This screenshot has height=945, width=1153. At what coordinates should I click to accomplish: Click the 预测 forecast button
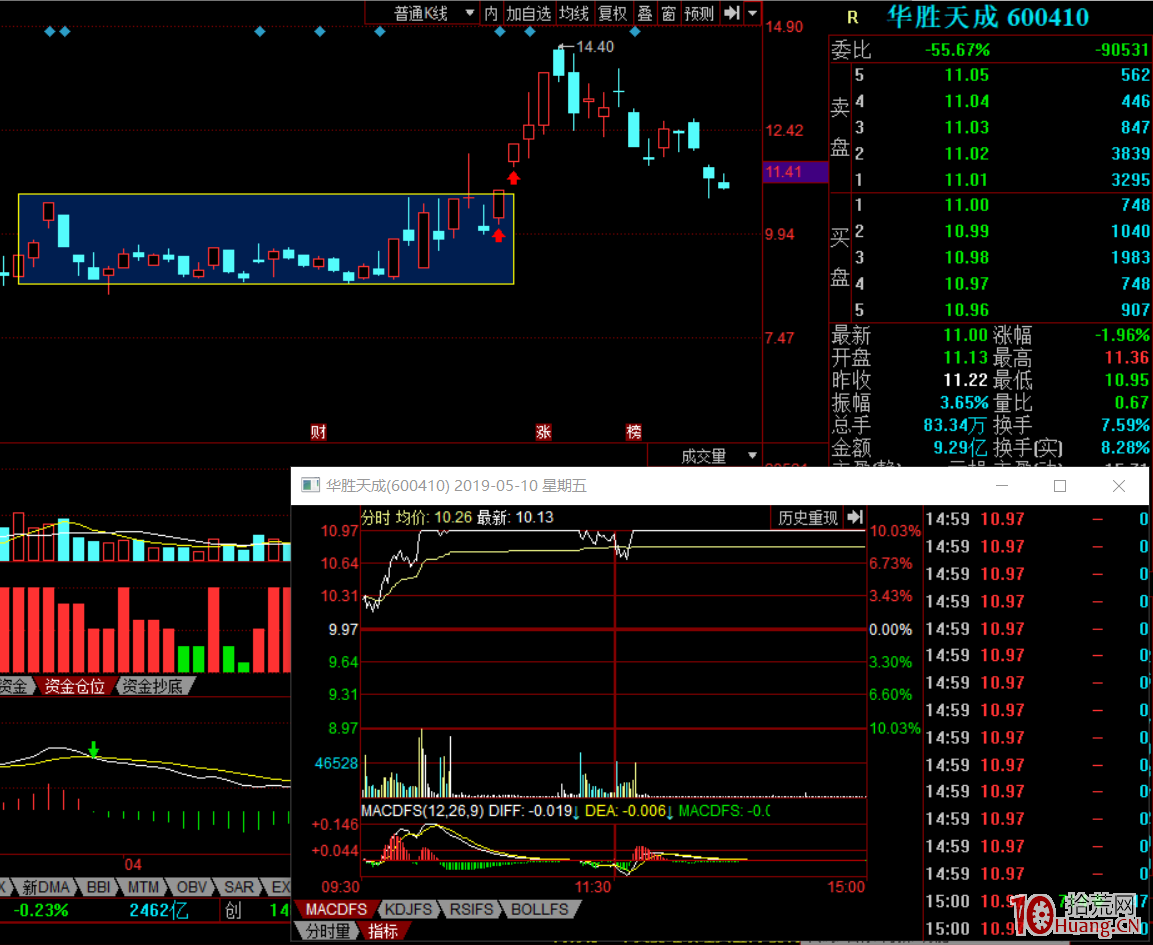(x=699, y=13)
